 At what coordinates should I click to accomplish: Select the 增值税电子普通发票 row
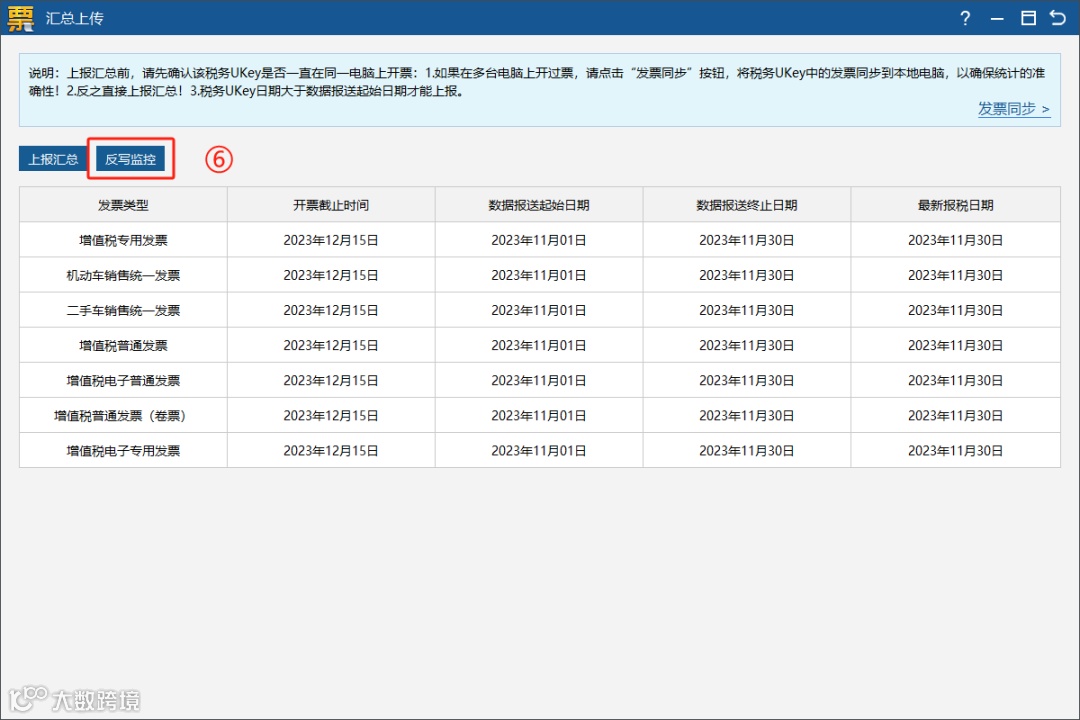(x=540, y=380)
